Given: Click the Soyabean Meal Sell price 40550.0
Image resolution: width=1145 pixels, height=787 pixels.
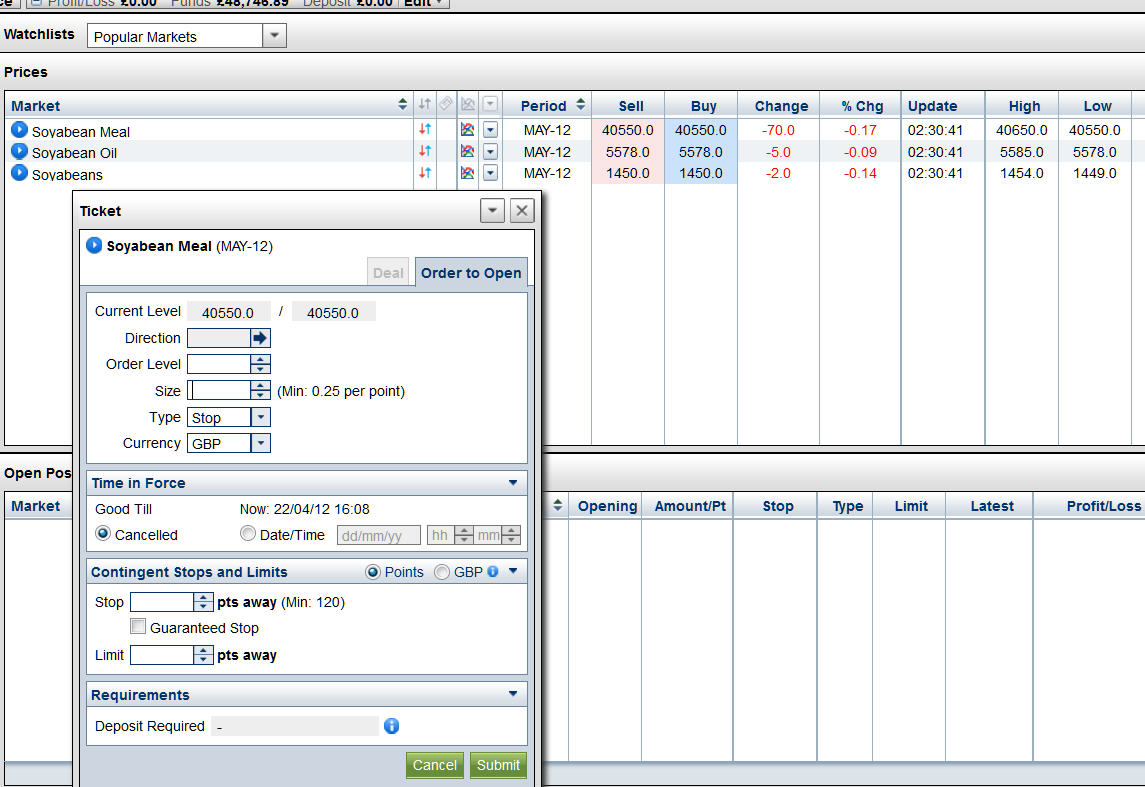Looking at the screenshot, I should pos(627,130).
